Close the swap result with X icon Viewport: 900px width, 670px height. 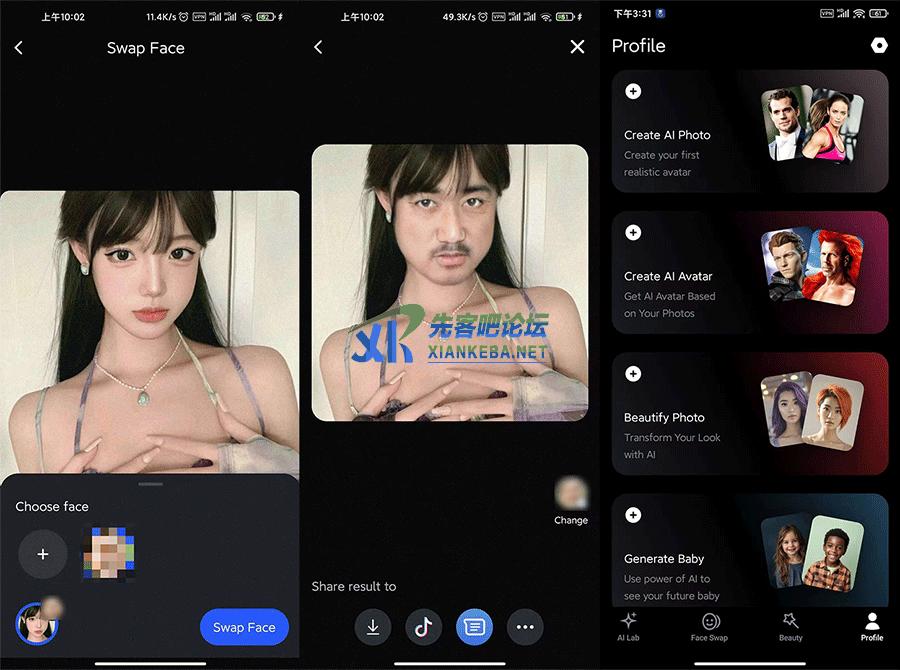[577, 47]
